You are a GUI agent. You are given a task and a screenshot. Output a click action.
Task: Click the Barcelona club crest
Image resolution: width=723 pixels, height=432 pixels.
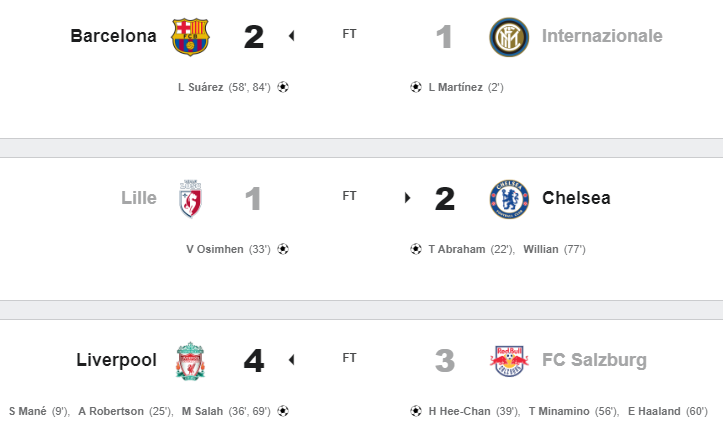coord(190,37)
